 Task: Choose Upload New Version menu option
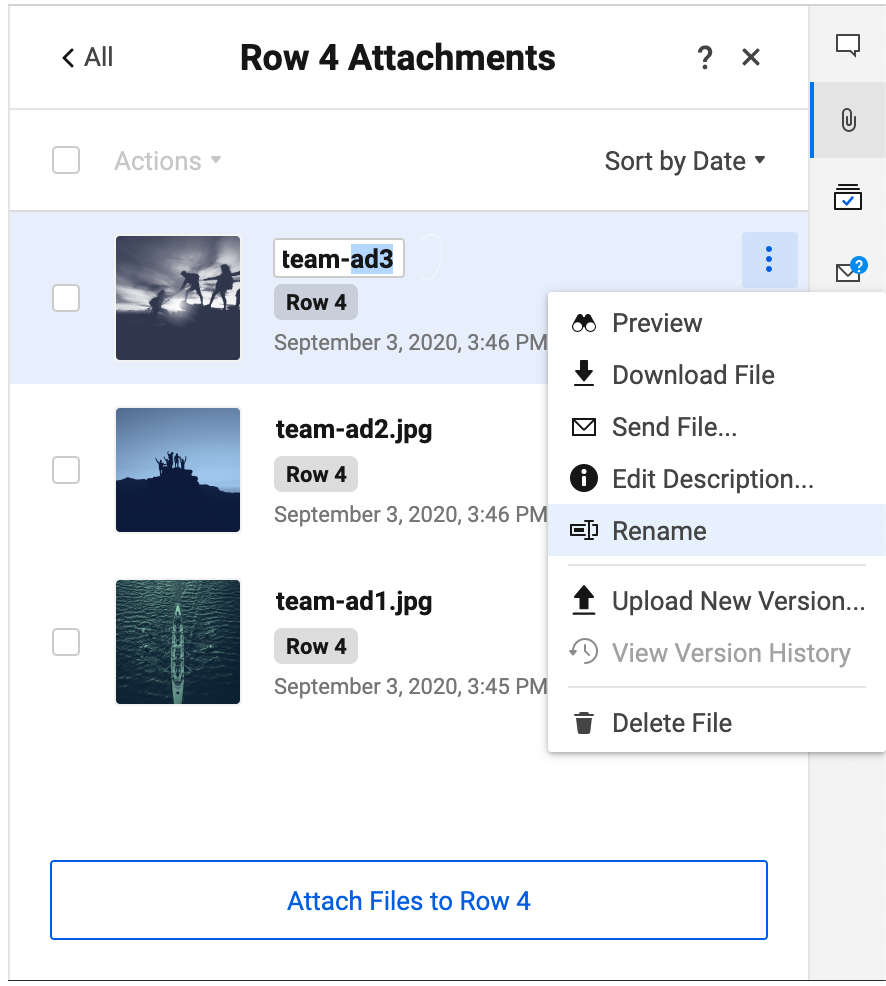click(x=717, y=601)
